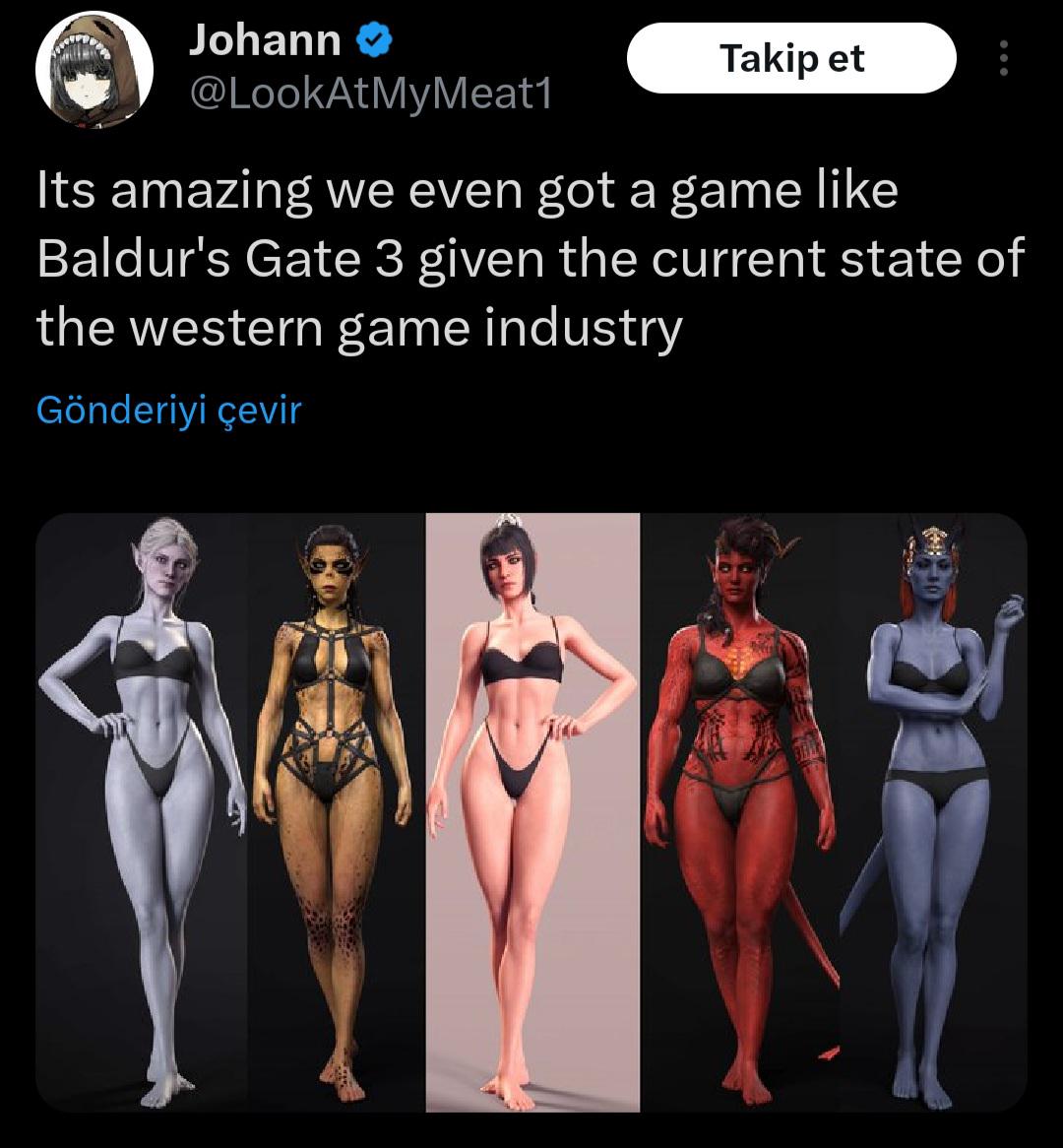Click the golden headdress on blue character
This screenshot has height=1148, width=1063.
point(933,543)
